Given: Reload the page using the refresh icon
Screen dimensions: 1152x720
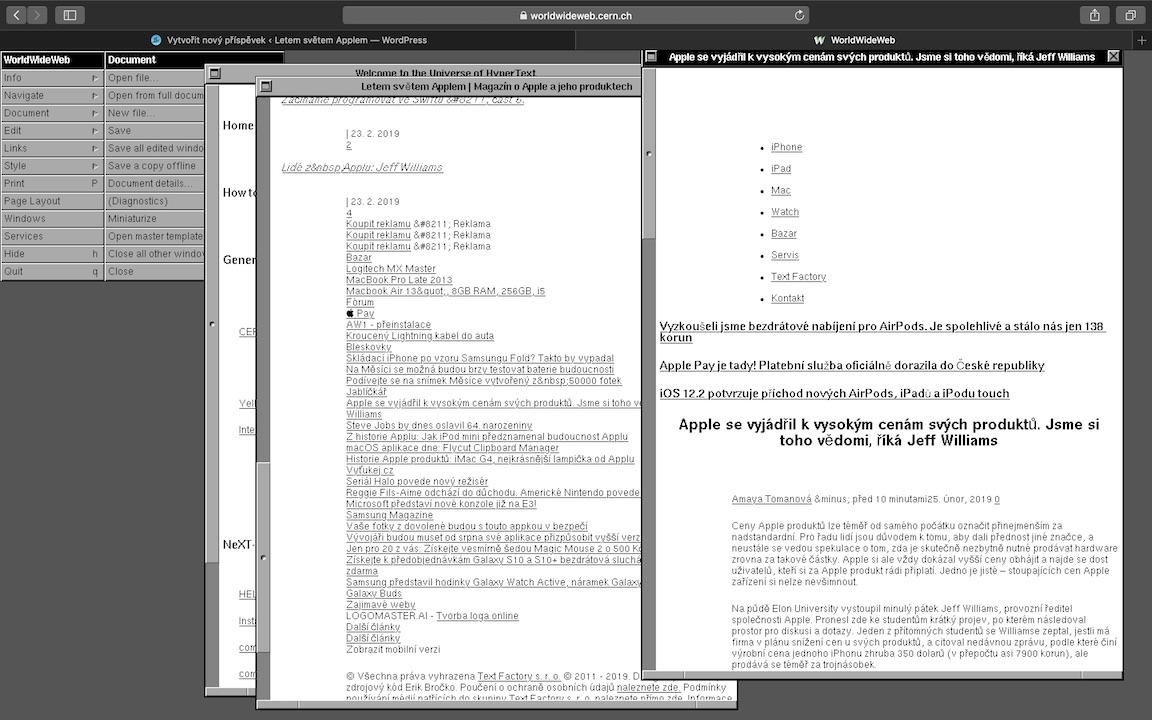Looking at the screenshot, I should (x=799, y=15).
